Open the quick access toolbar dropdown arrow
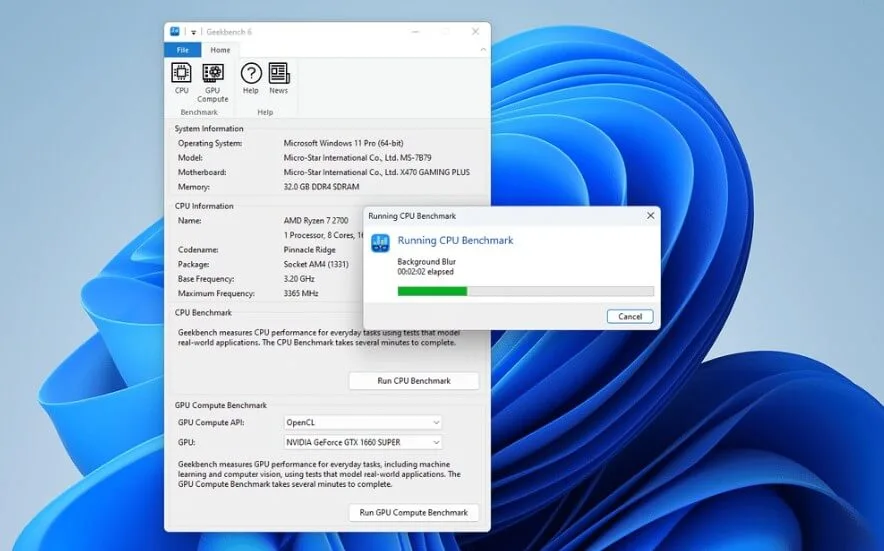The width and height of the screenshot is (884, 551). pyautogui.click(x=193, y=32)
